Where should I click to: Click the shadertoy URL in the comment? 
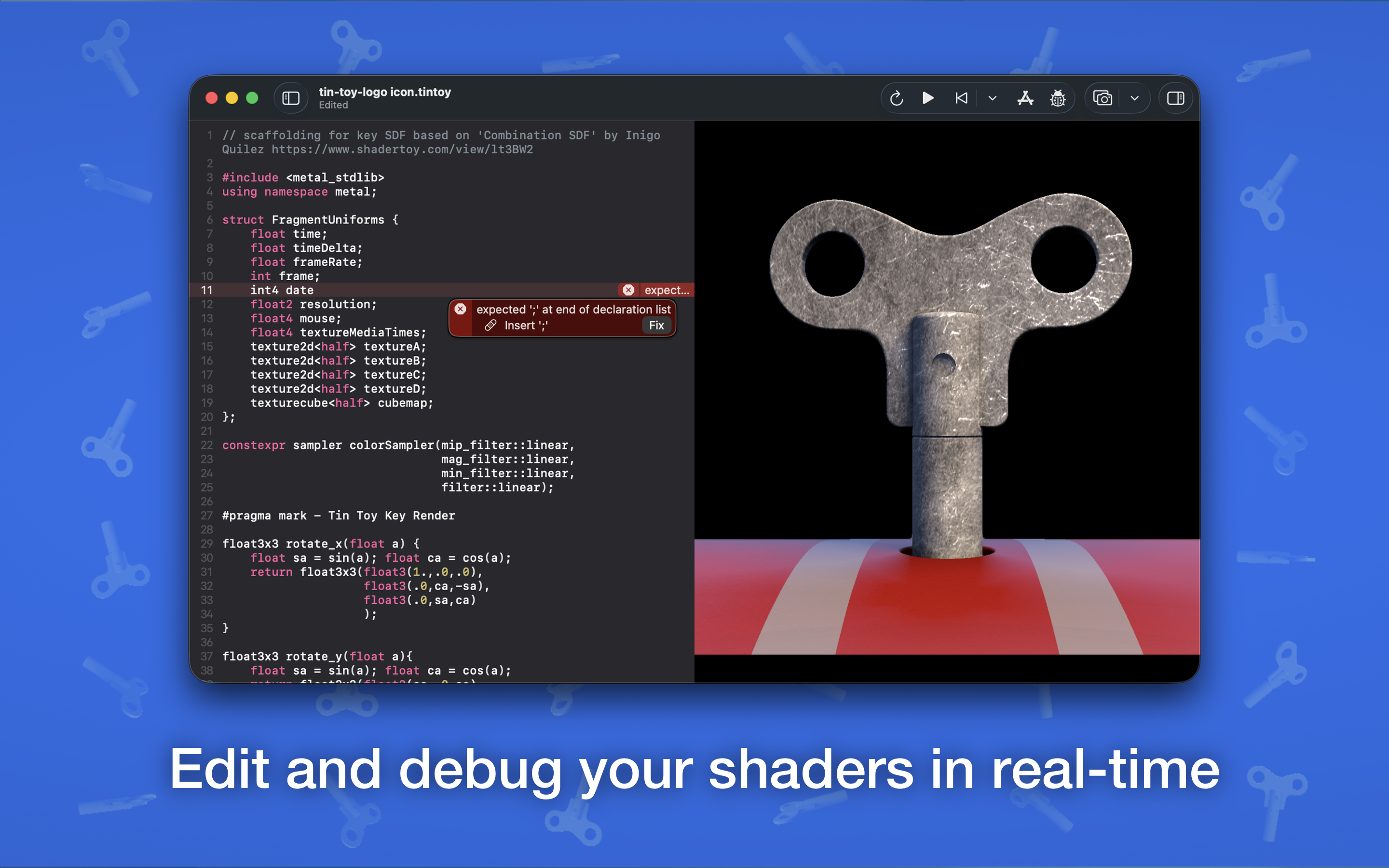coord(402,149)
